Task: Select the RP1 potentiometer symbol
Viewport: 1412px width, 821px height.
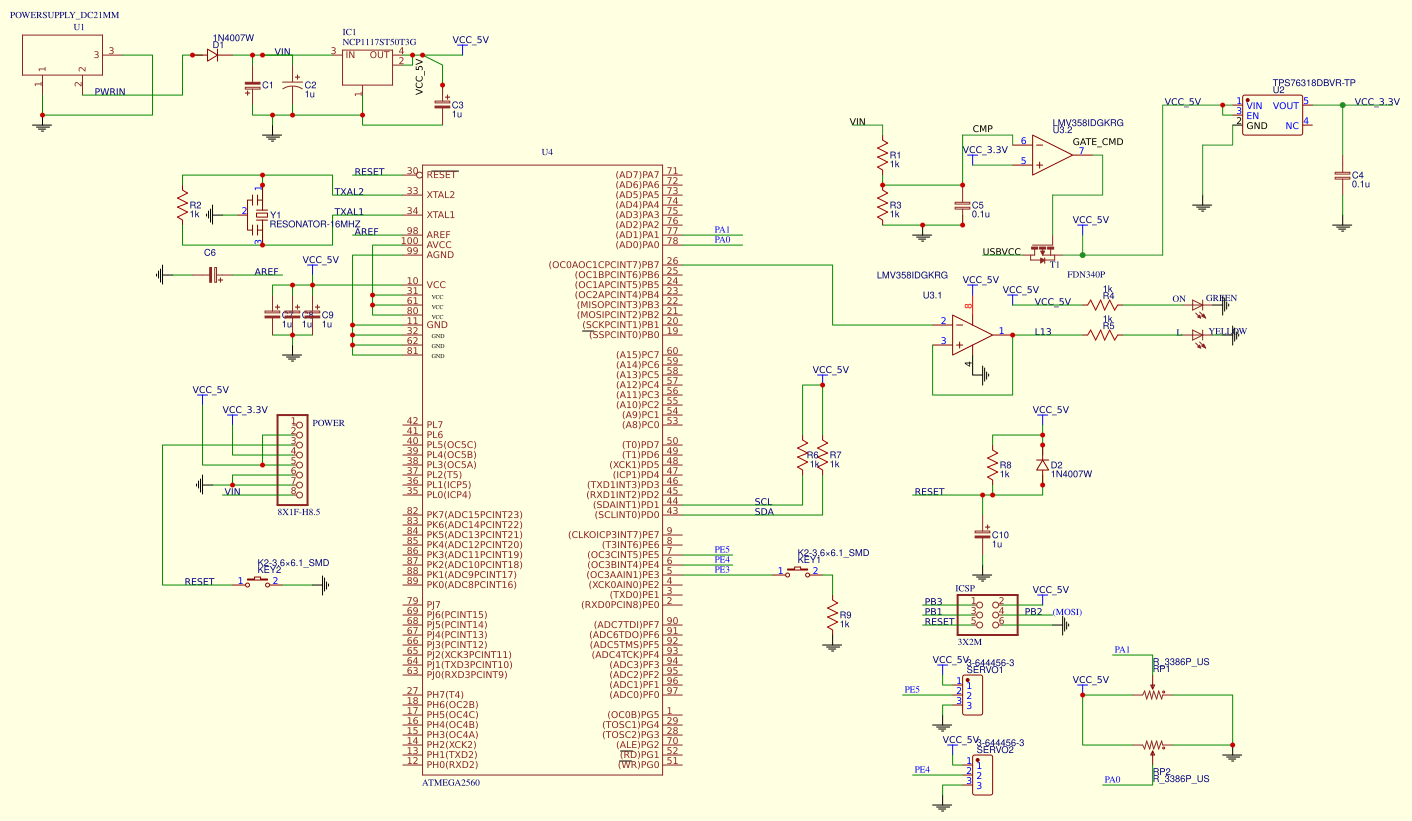Action: click(1154, 693)
